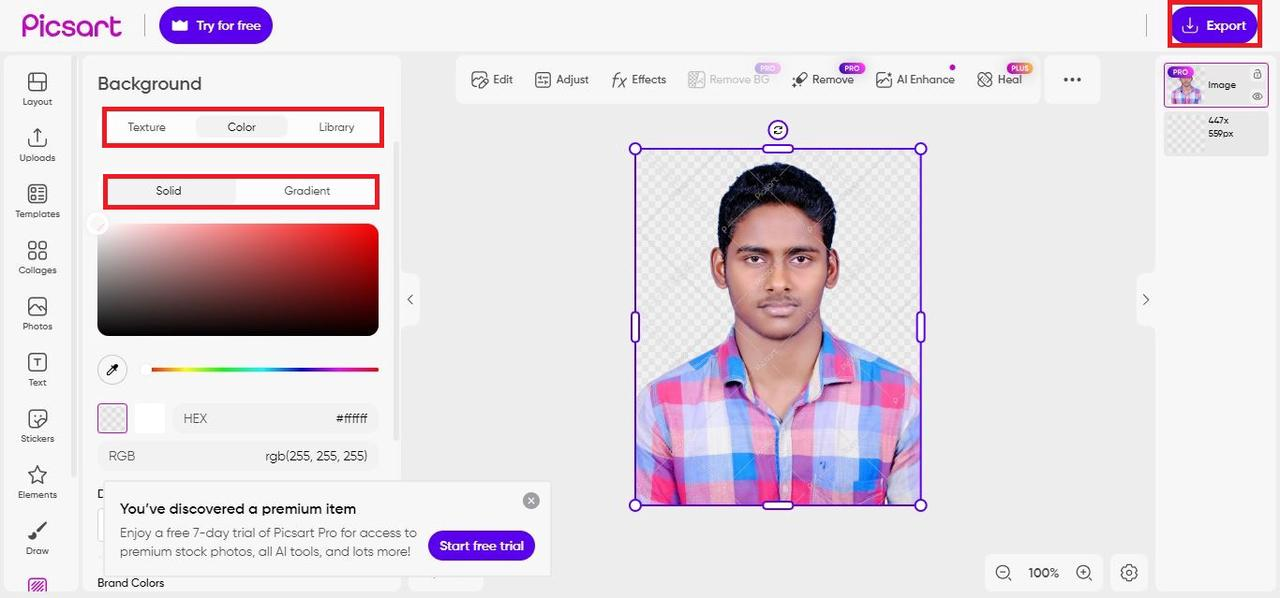Hide the Image layer with eye icon

[x=1257, y=97]
